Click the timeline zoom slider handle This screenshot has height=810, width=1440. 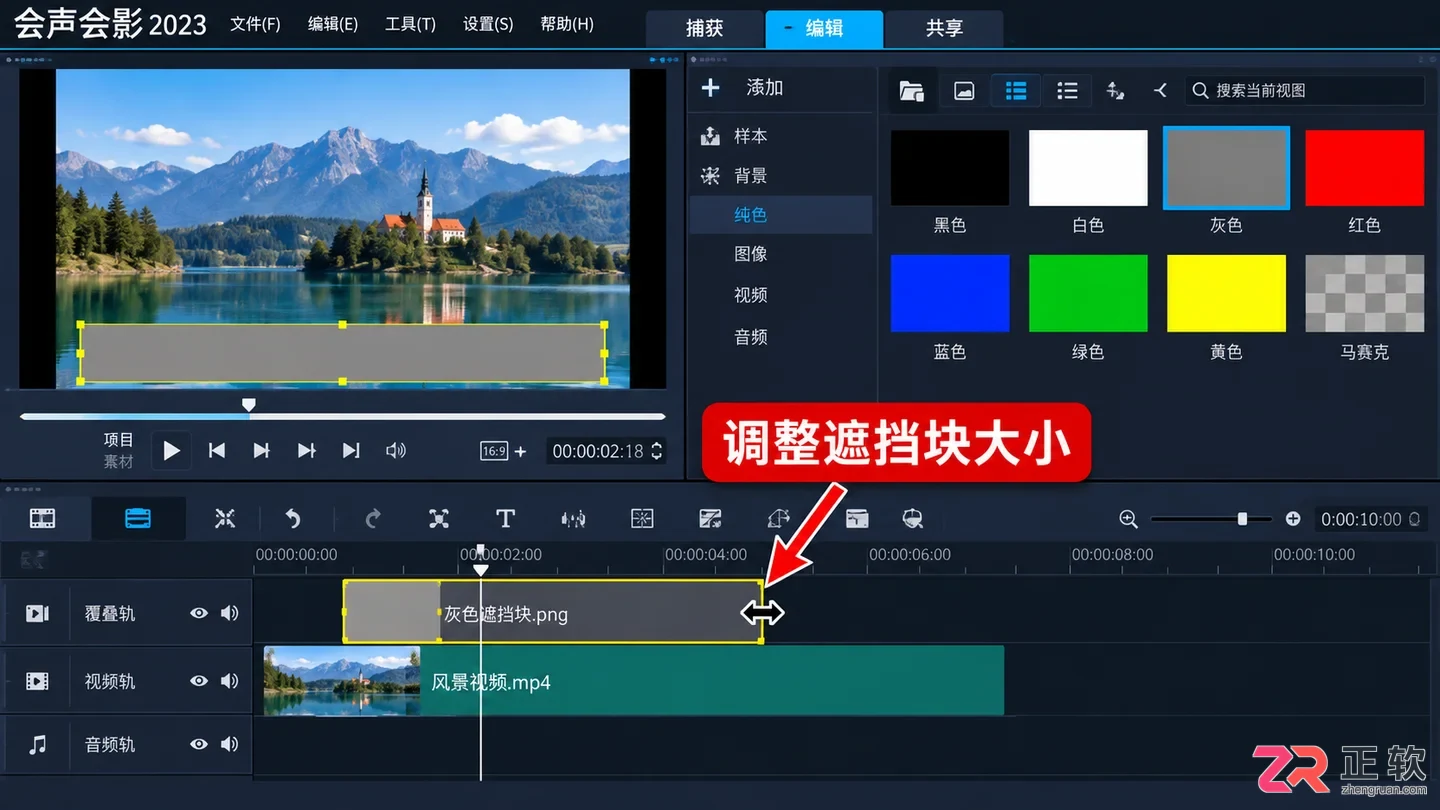point(1242,519)
